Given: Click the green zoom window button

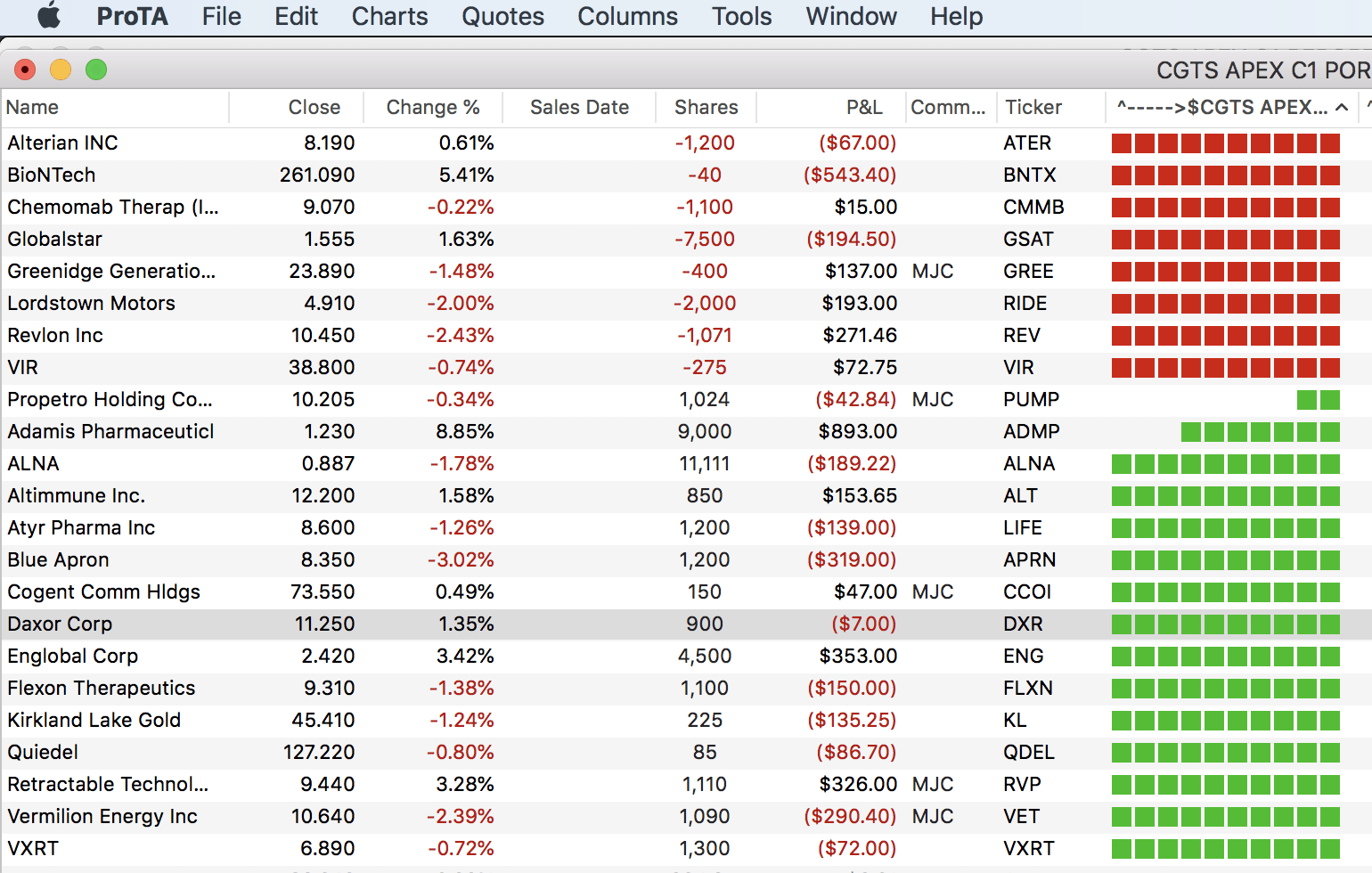Looking at the screenshot, I should pyautogui.click(x=96, y=69).
